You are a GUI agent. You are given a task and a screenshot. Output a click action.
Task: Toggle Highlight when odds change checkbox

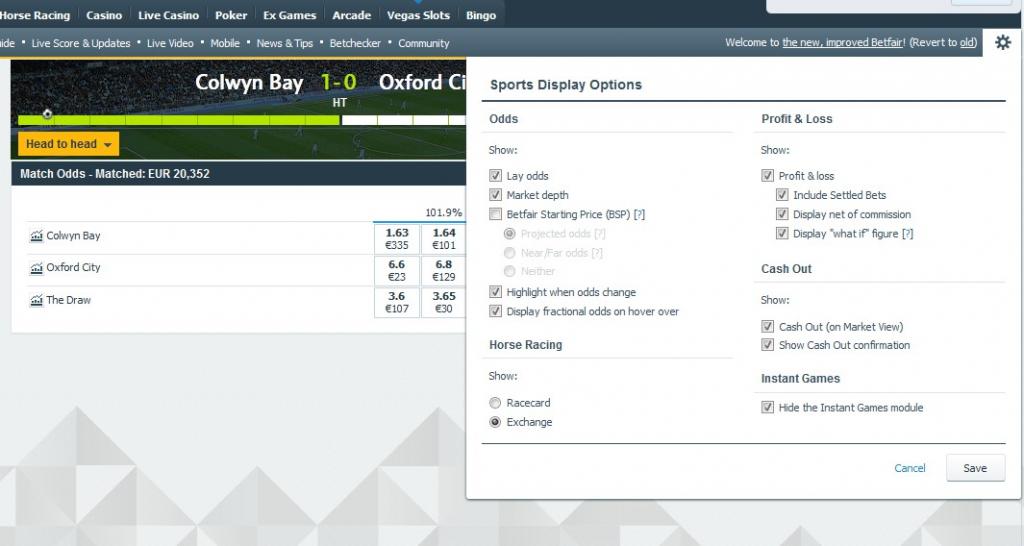495,292
